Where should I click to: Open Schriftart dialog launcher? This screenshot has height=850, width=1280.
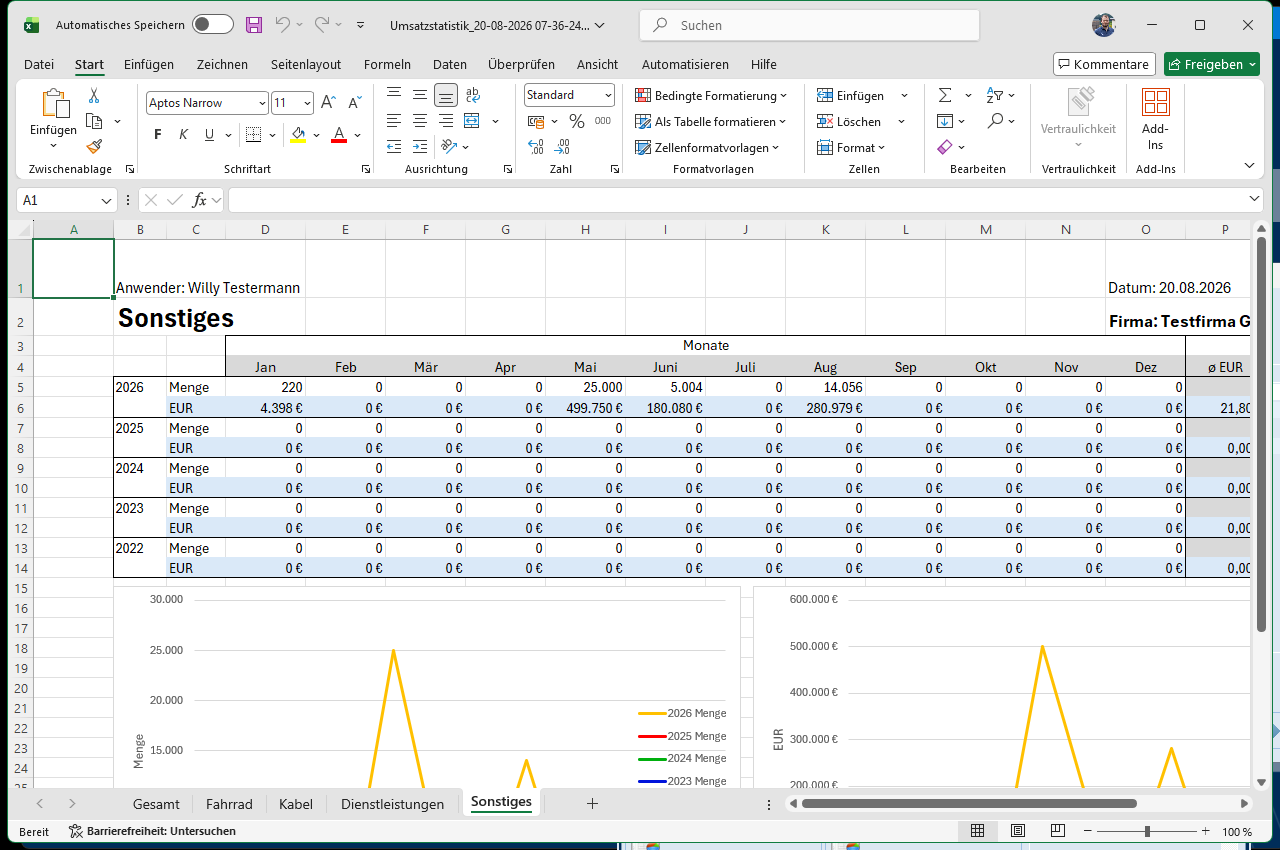pyautogui.click(x=366, y=170)
